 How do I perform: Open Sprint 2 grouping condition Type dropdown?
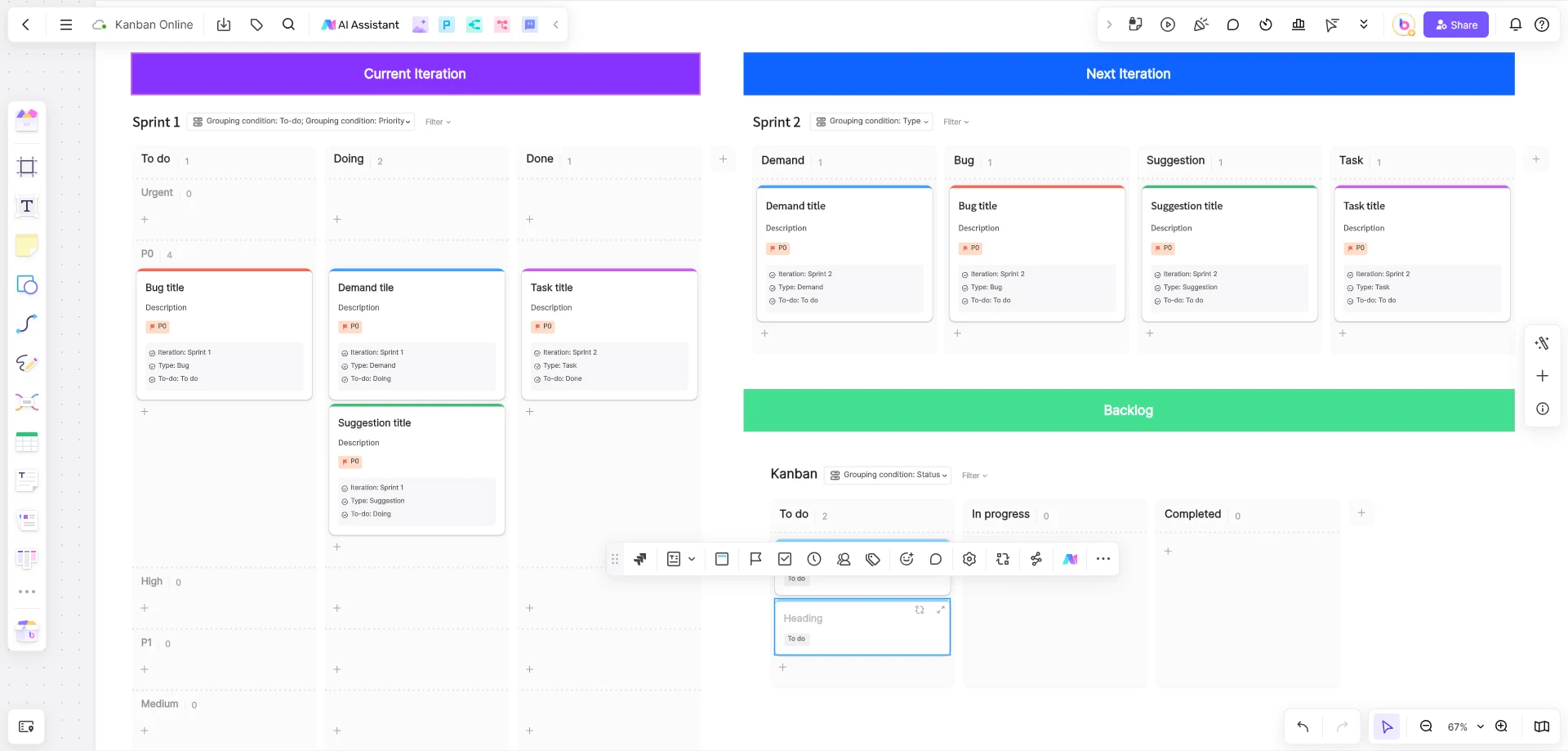[x=871, y=122]
